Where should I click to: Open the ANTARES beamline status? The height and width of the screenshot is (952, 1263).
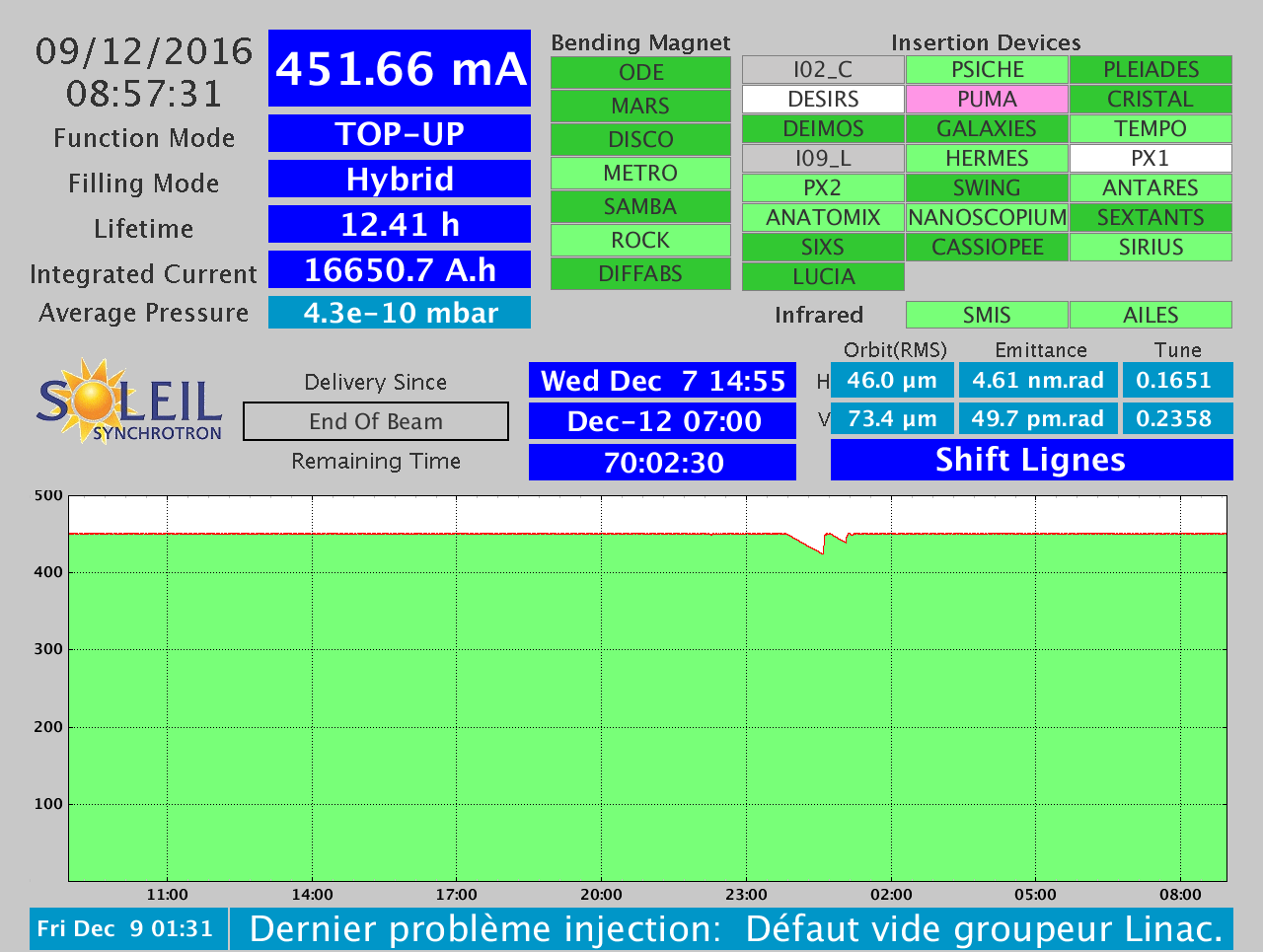point(1151,188)
